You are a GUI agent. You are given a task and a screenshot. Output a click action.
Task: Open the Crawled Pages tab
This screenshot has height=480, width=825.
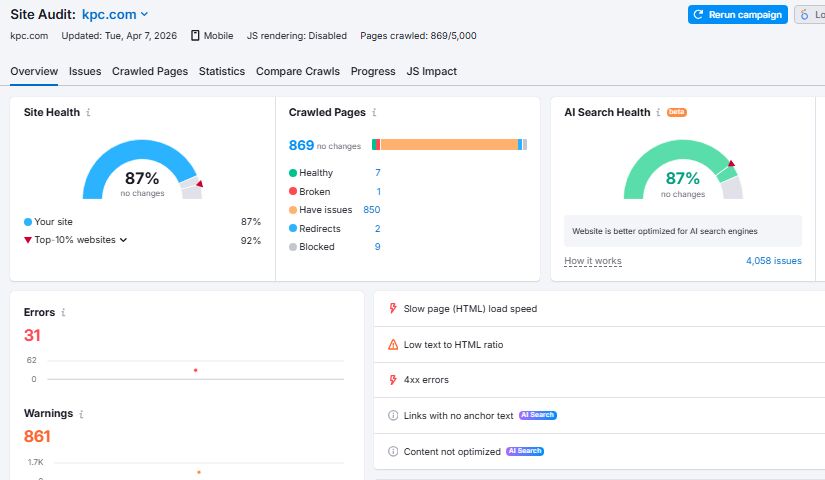coord(150,71)
